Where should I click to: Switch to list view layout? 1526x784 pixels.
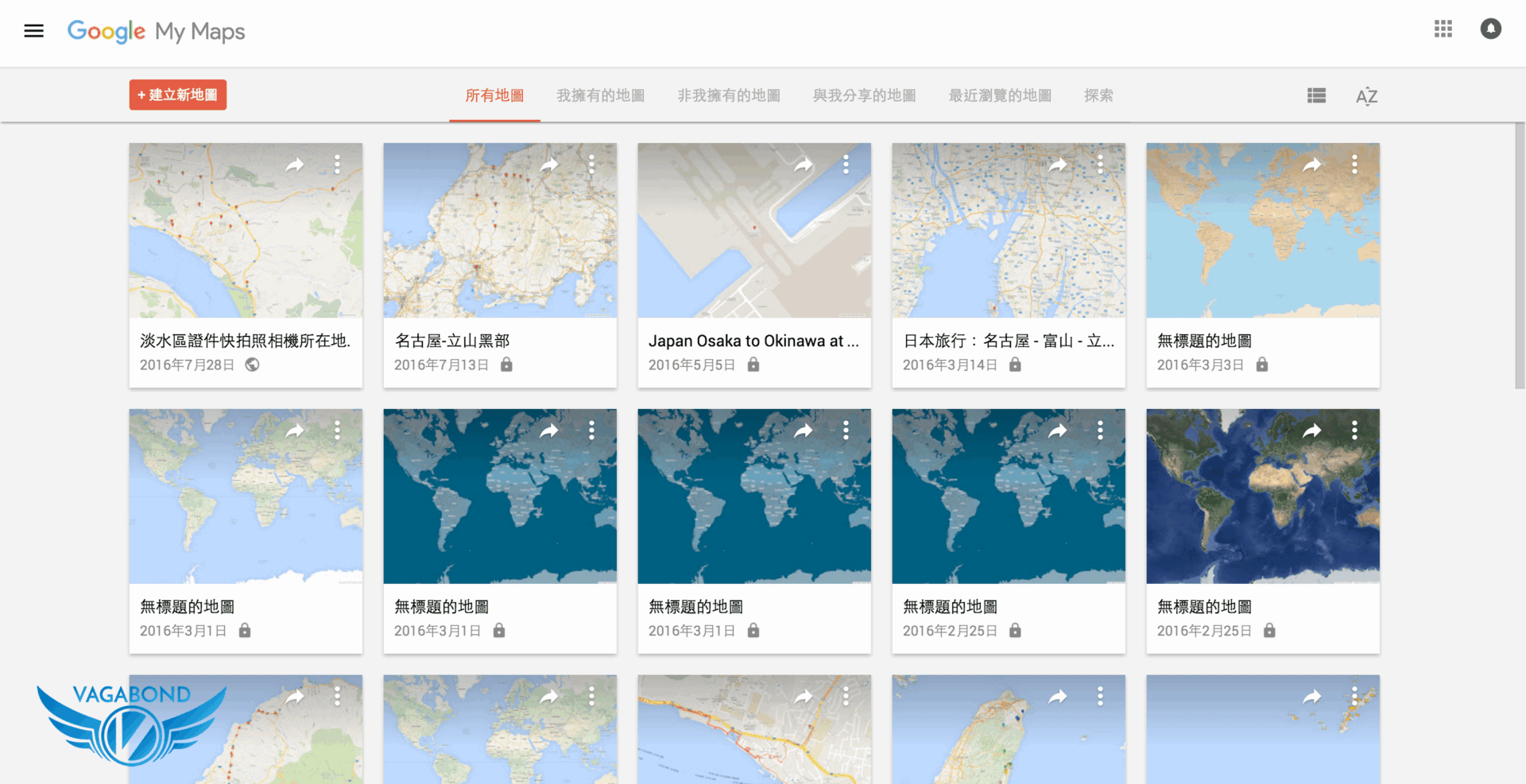tap(1316, 95)
